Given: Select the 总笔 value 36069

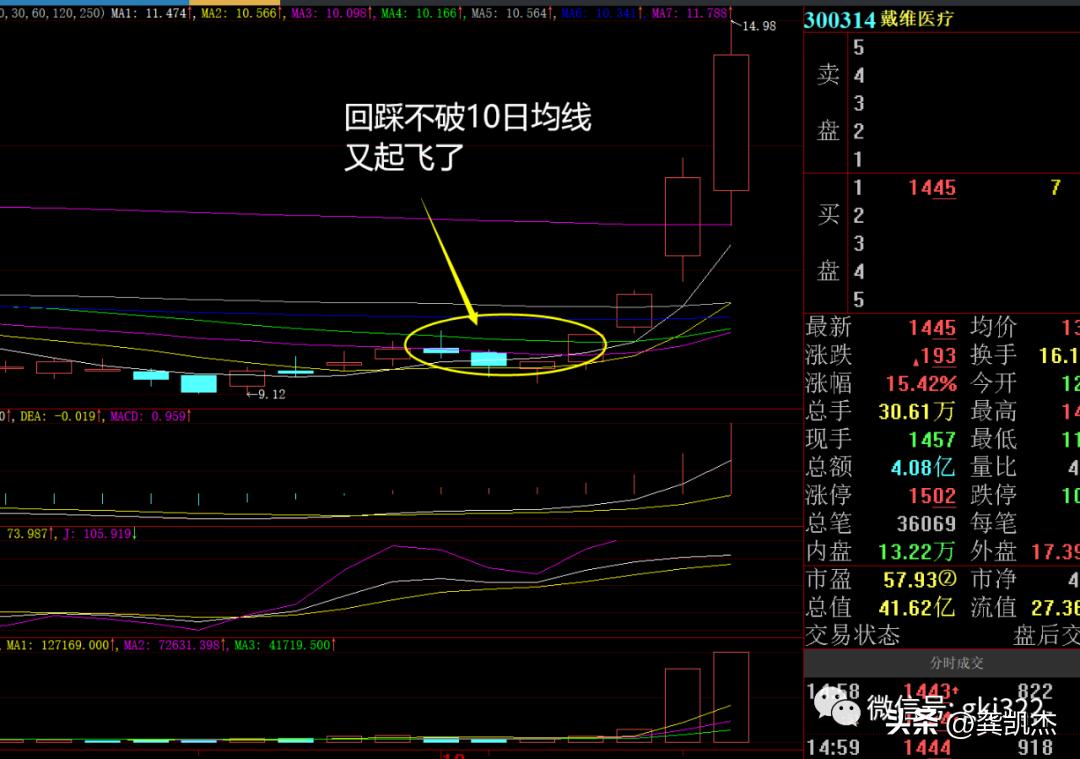Looking at the screenshot, I should coord(926,524).
